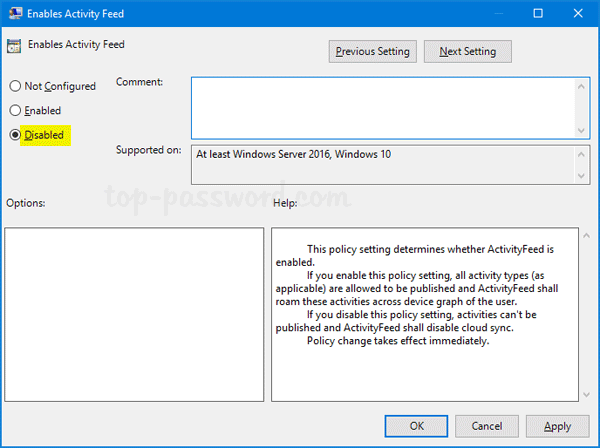Choose the Enabled radio option
This screenshot has width=600, height=448.
coord(15,111)
